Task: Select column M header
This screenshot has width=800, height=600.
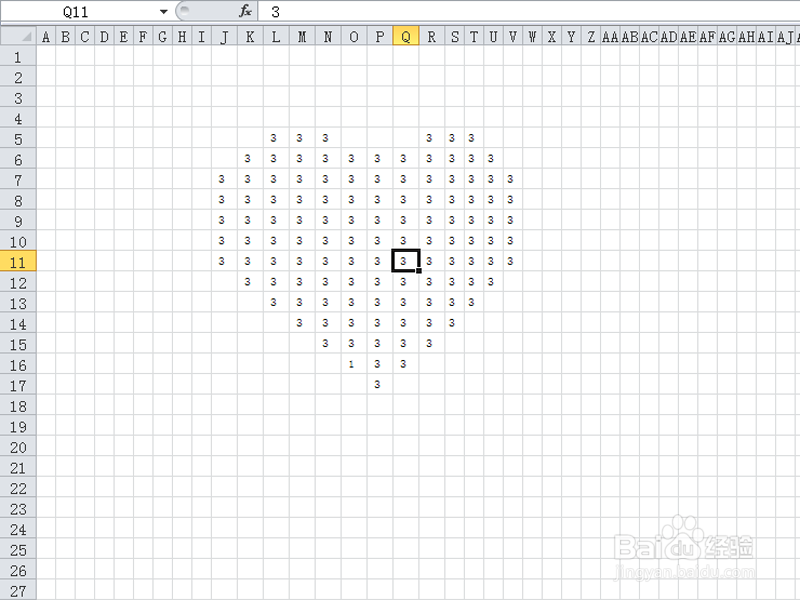Action: [x=302, y=36]
